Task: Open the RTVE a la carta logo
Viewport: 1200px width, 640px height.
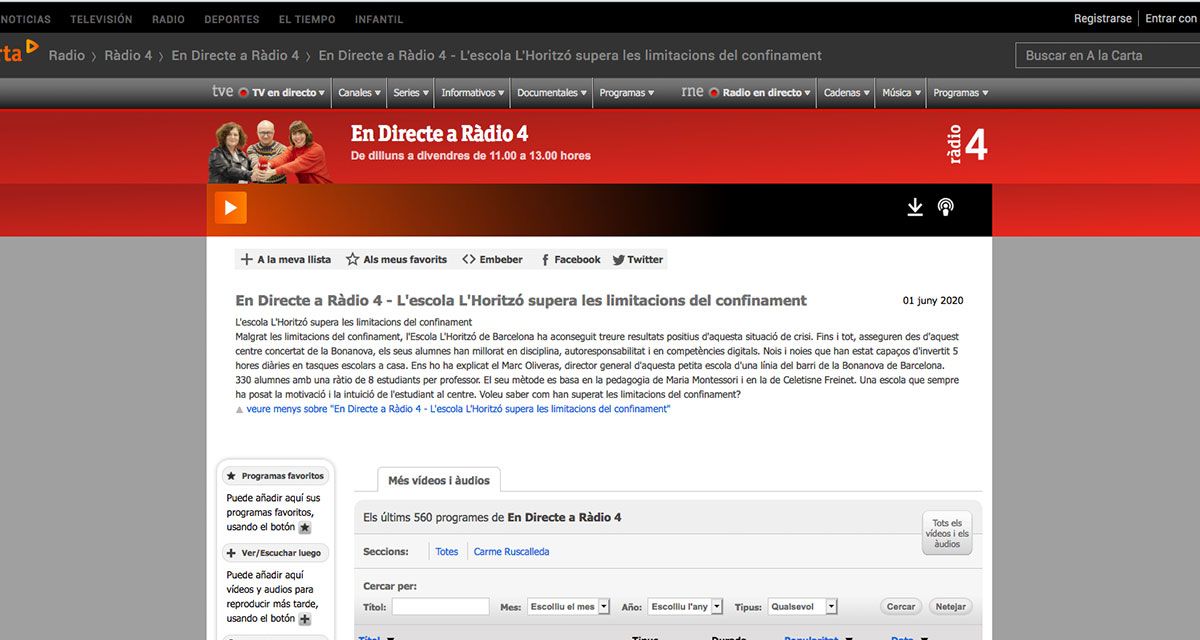Action: point(18,51)
